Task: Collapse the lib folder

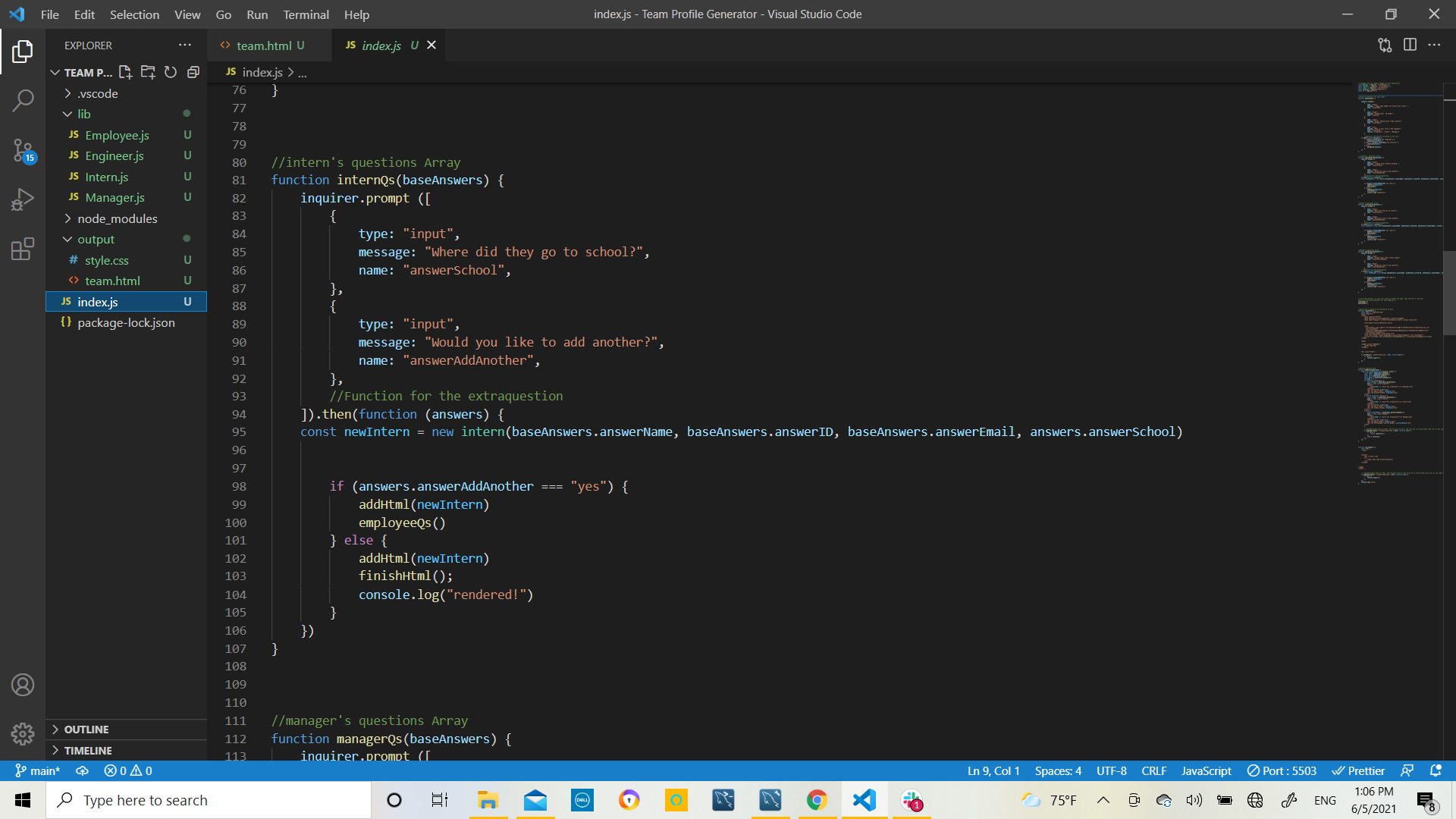Action: pyautogui.click(x=126, y=114)
